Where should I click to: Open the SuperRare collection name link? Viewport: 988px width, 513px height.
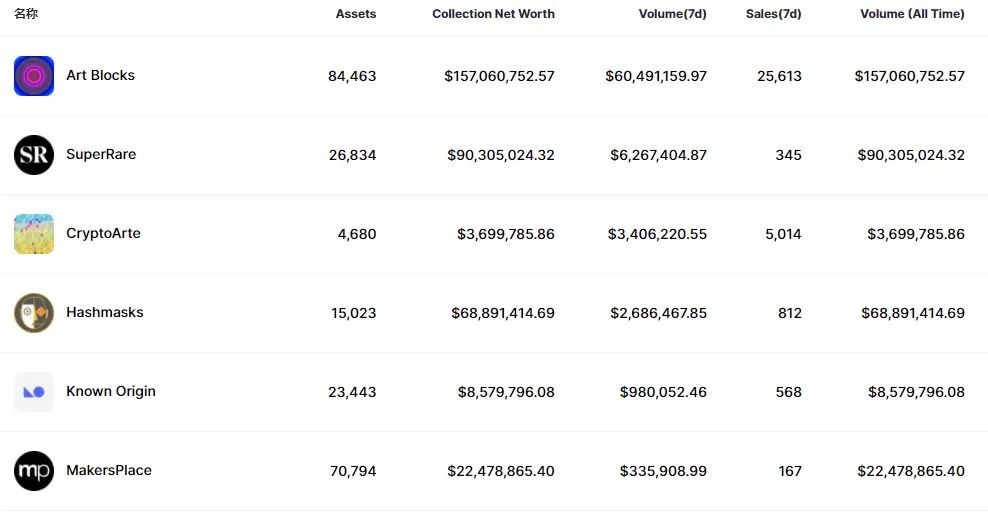[101, 154]
